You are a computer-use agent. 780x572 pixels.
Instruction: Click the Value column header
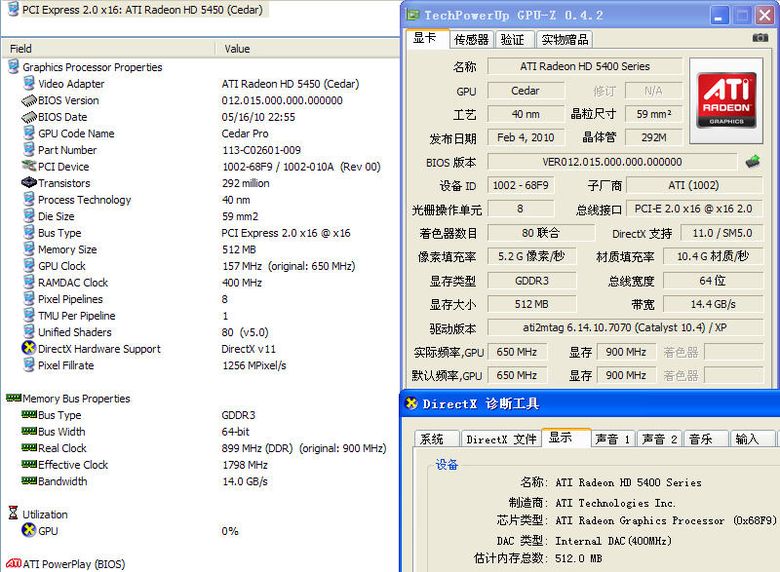click(307, 48)
